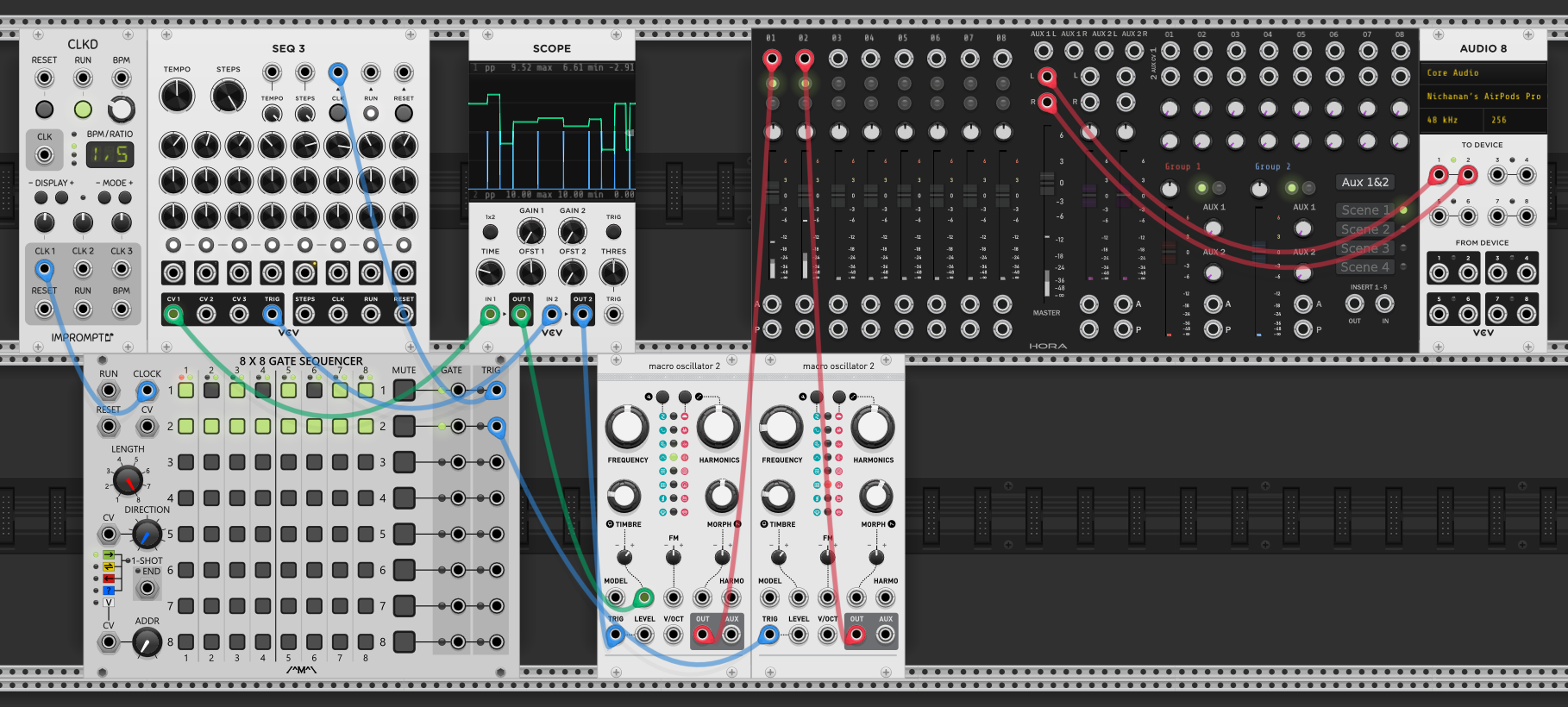This screenshot has width=1568, height=707.
Task: Click right macro oscillator HARMONICS knob
Action: pos(873,426)
